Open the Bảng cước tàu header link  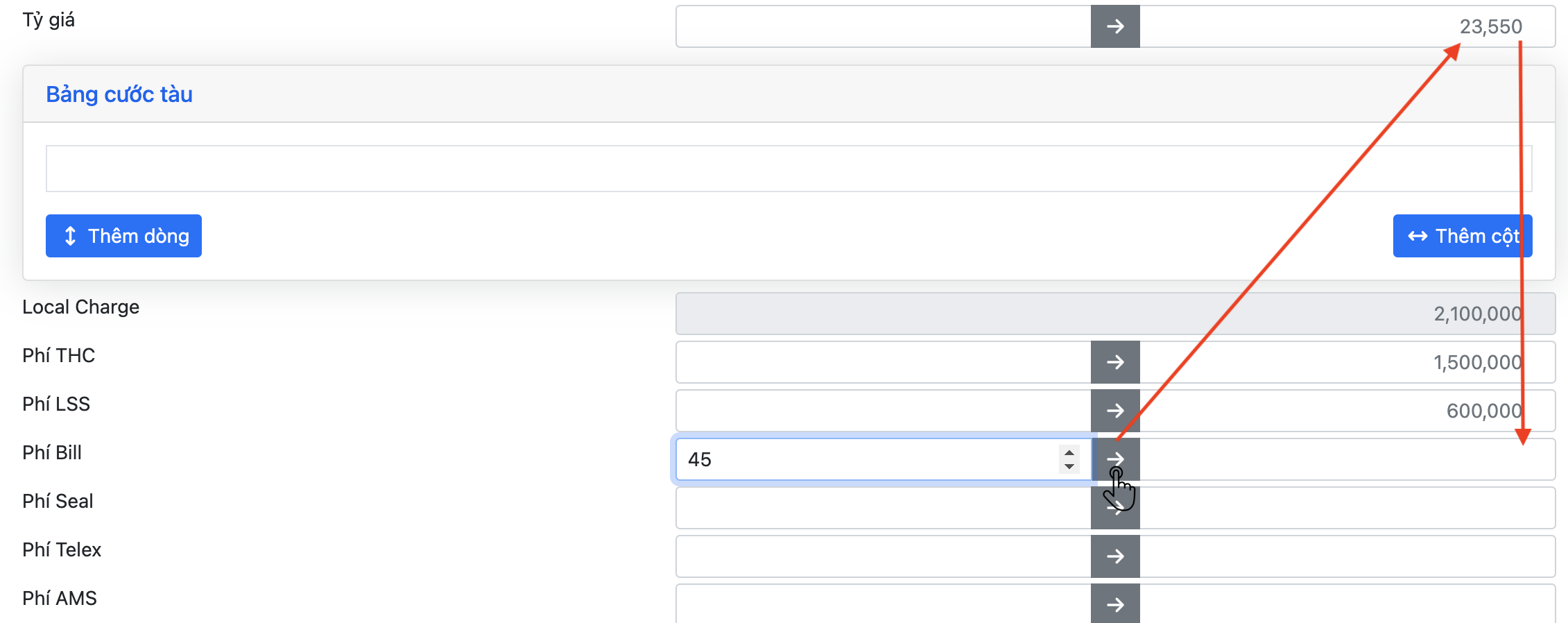(119, 94)
